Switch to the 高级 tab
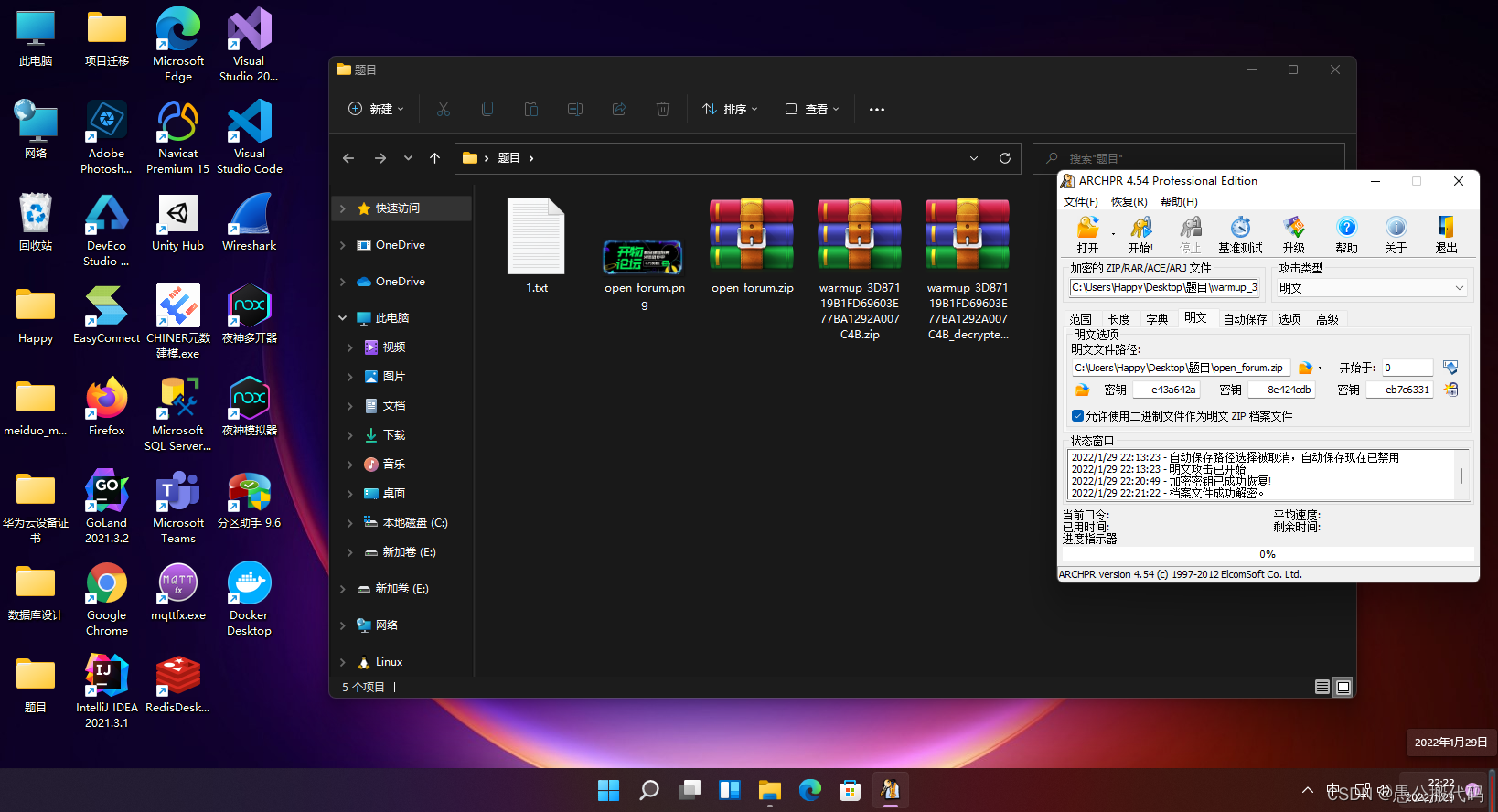 [x=1327, y=319]
